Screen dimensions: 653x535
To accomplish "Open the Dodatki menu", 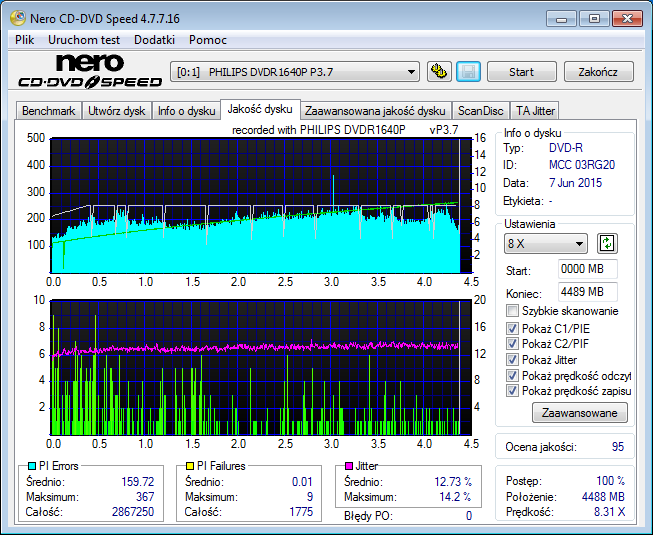I will coord(155,40).
